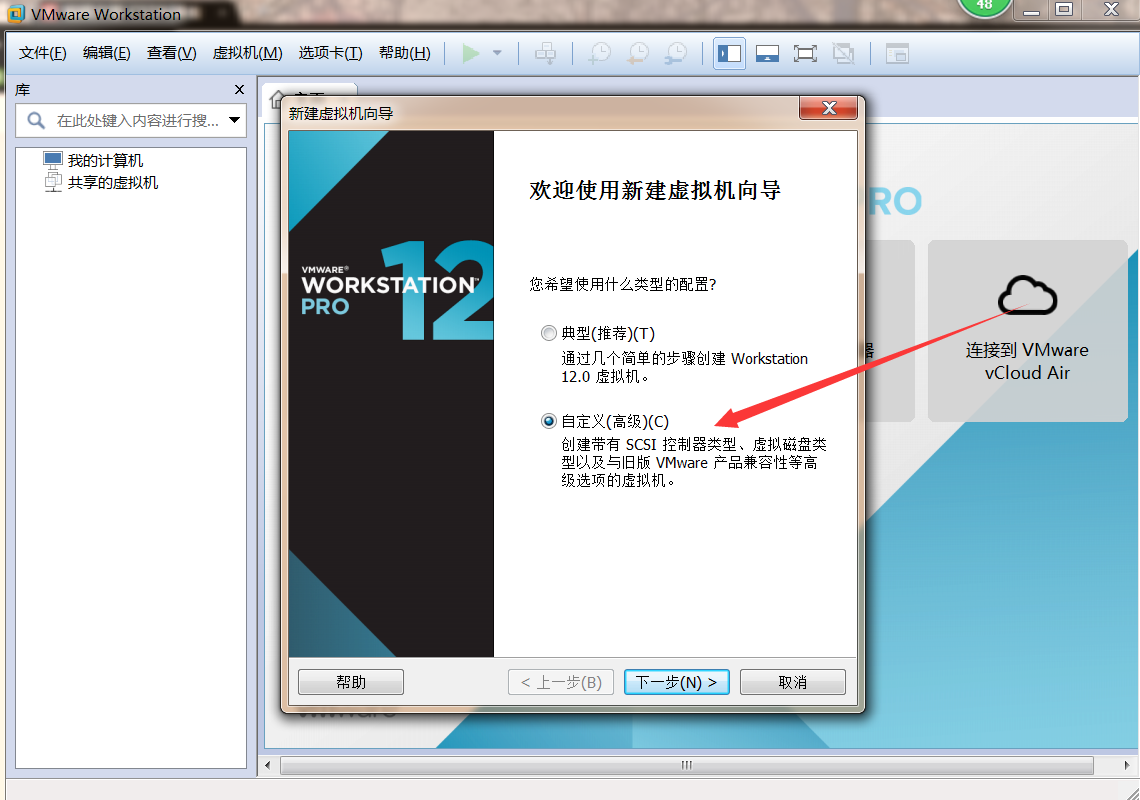Toggle the thumbnail bar view icon
This screenshot has height=800, width=1140.
click(x=767, y=54)
